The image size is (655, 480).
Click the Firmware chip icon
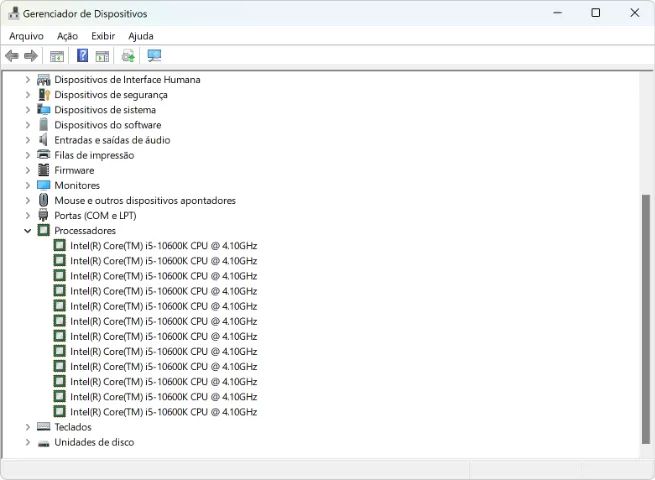[x=43, y=170]
